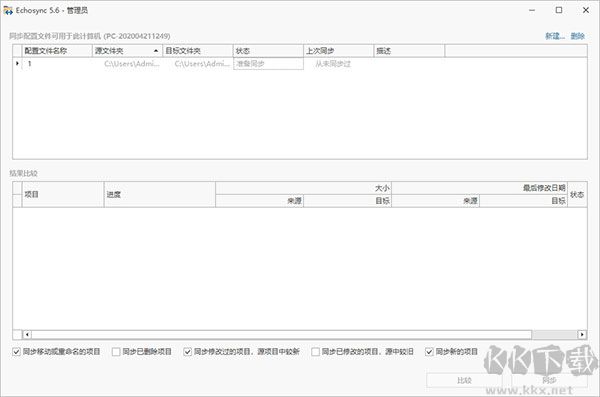Click the scroll right arrow of horizontal scrollbar
600x397 pixels.
click(582, 335)
